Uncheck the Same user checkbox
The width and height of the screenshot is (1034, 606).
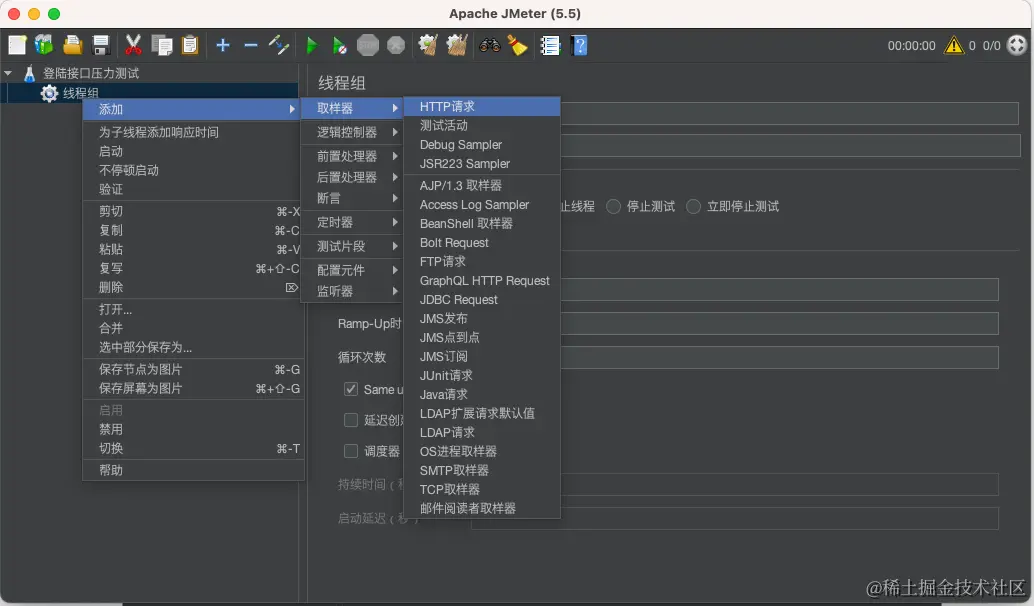(x=352, y=390)
